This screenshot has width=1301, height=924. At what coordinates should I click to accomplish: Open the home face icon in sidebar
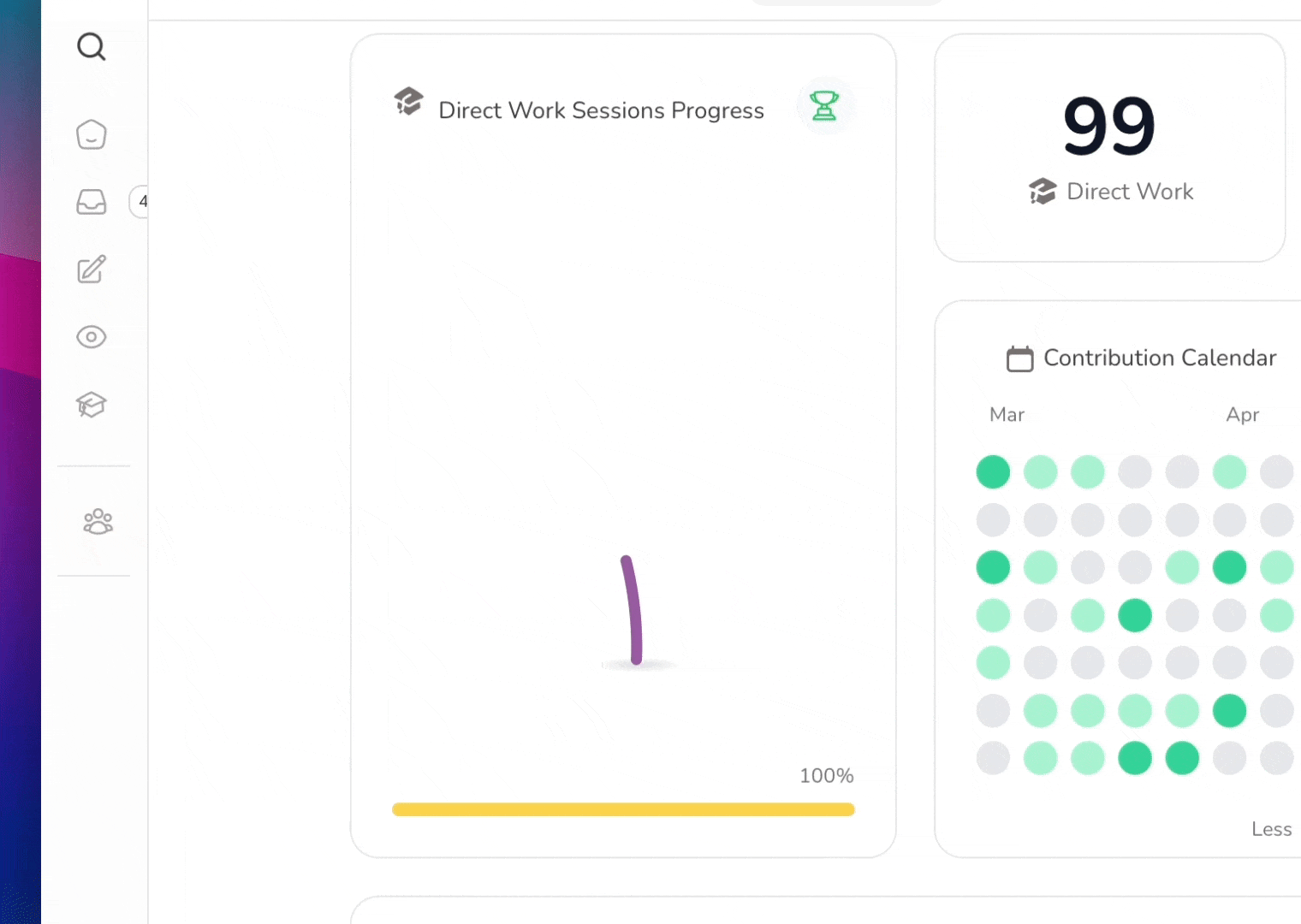(91, 134)
